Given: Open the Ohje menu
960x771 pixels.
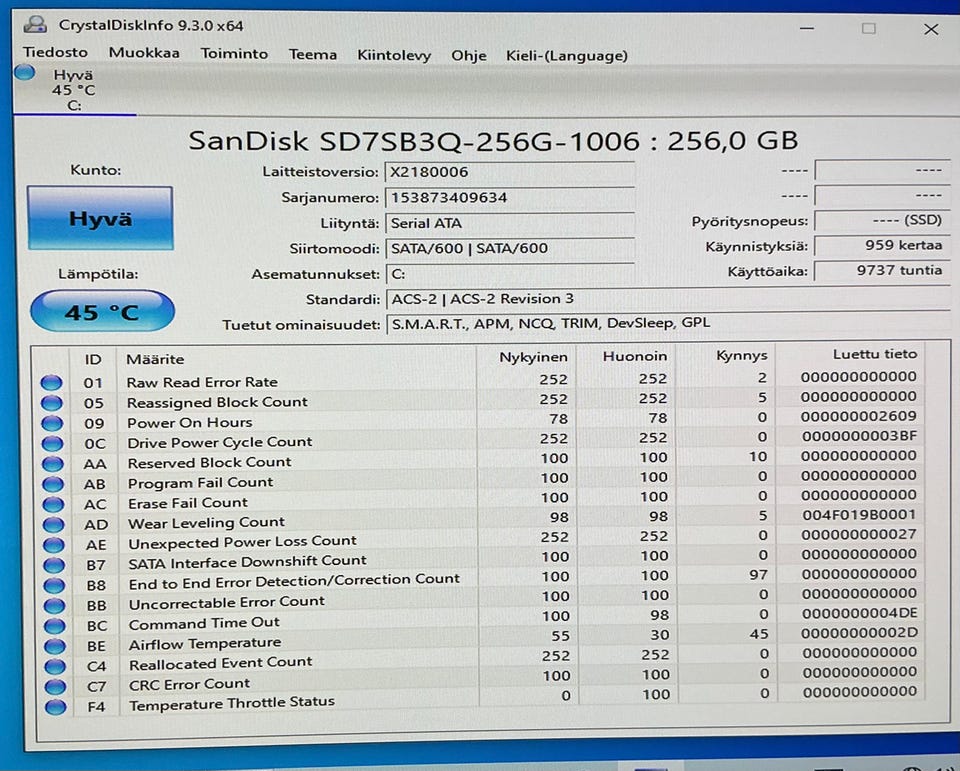Looking at the screenshot, I should pos(468,56).
